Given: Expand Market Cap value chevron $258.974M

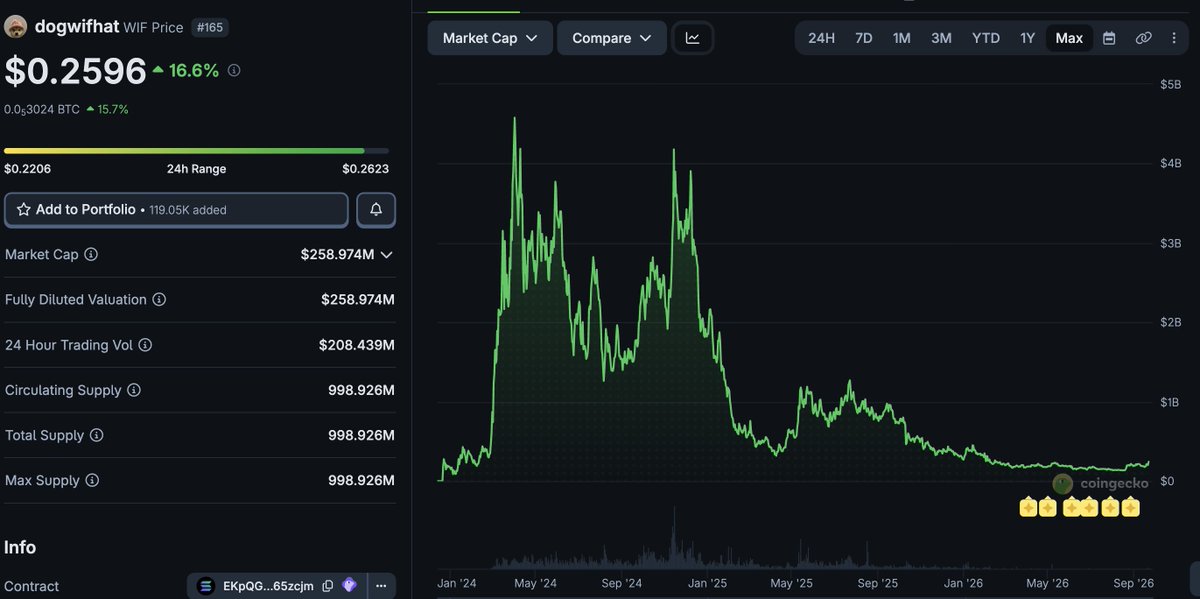Looking at the screenshot, I should coord(387,255).
